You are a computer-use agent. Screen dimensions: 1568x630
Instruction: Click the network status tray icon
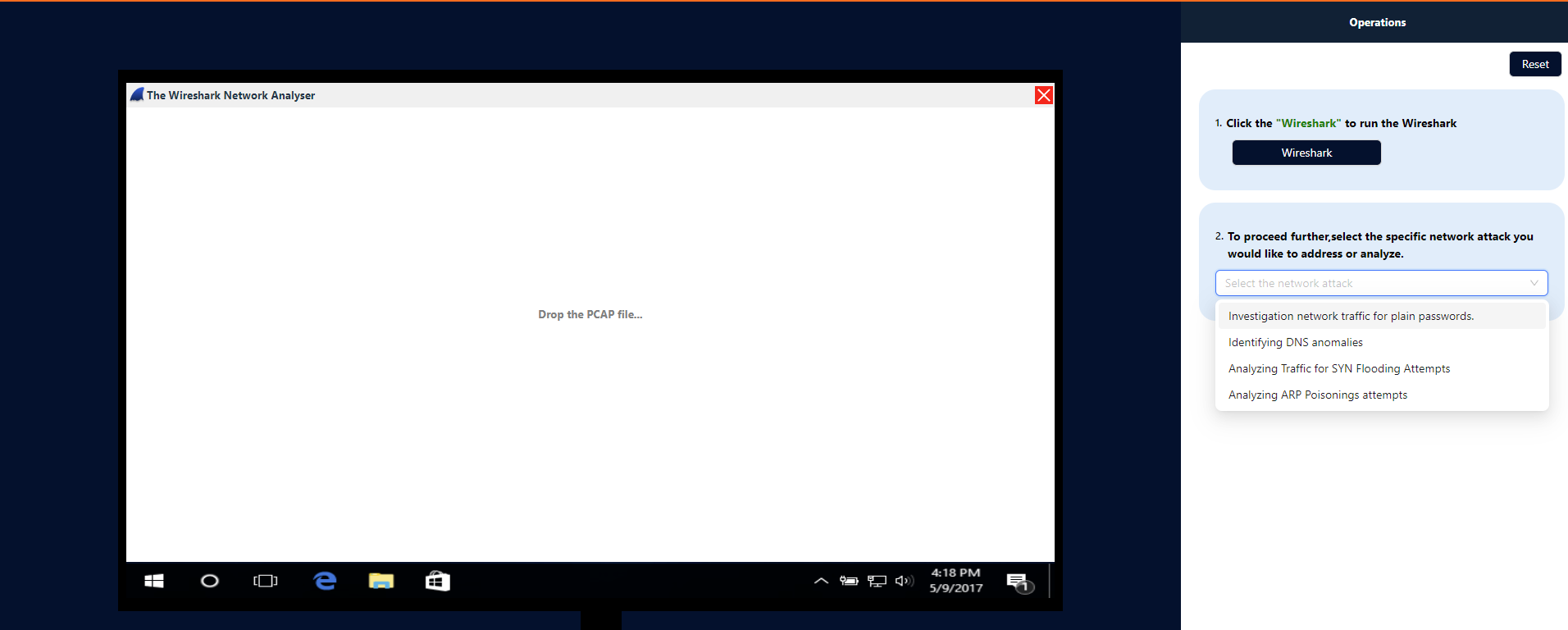click(x=877, y=581)
